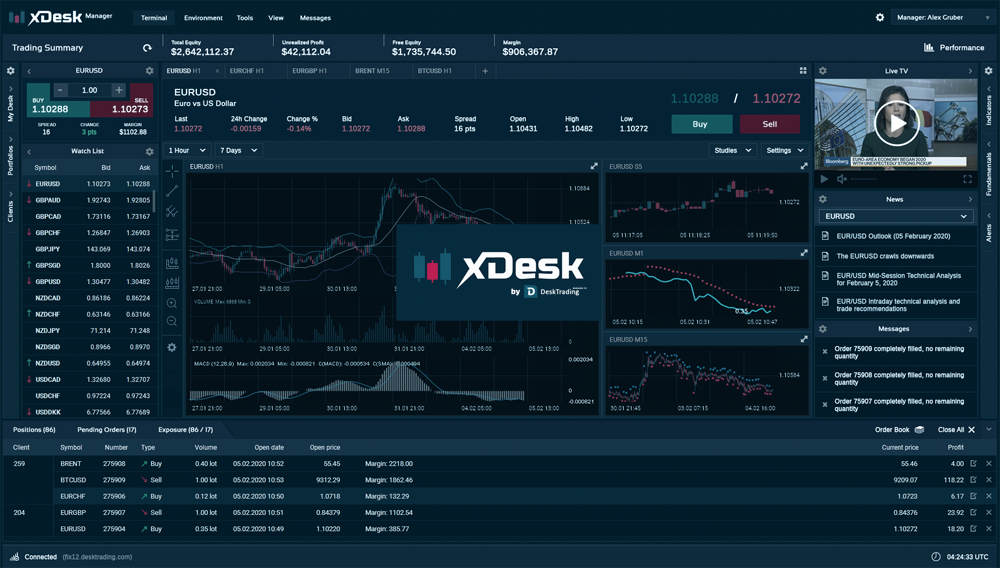Toggle Live TV fullscreen mode
1000x568 pixels.
(x=967, y=179)
